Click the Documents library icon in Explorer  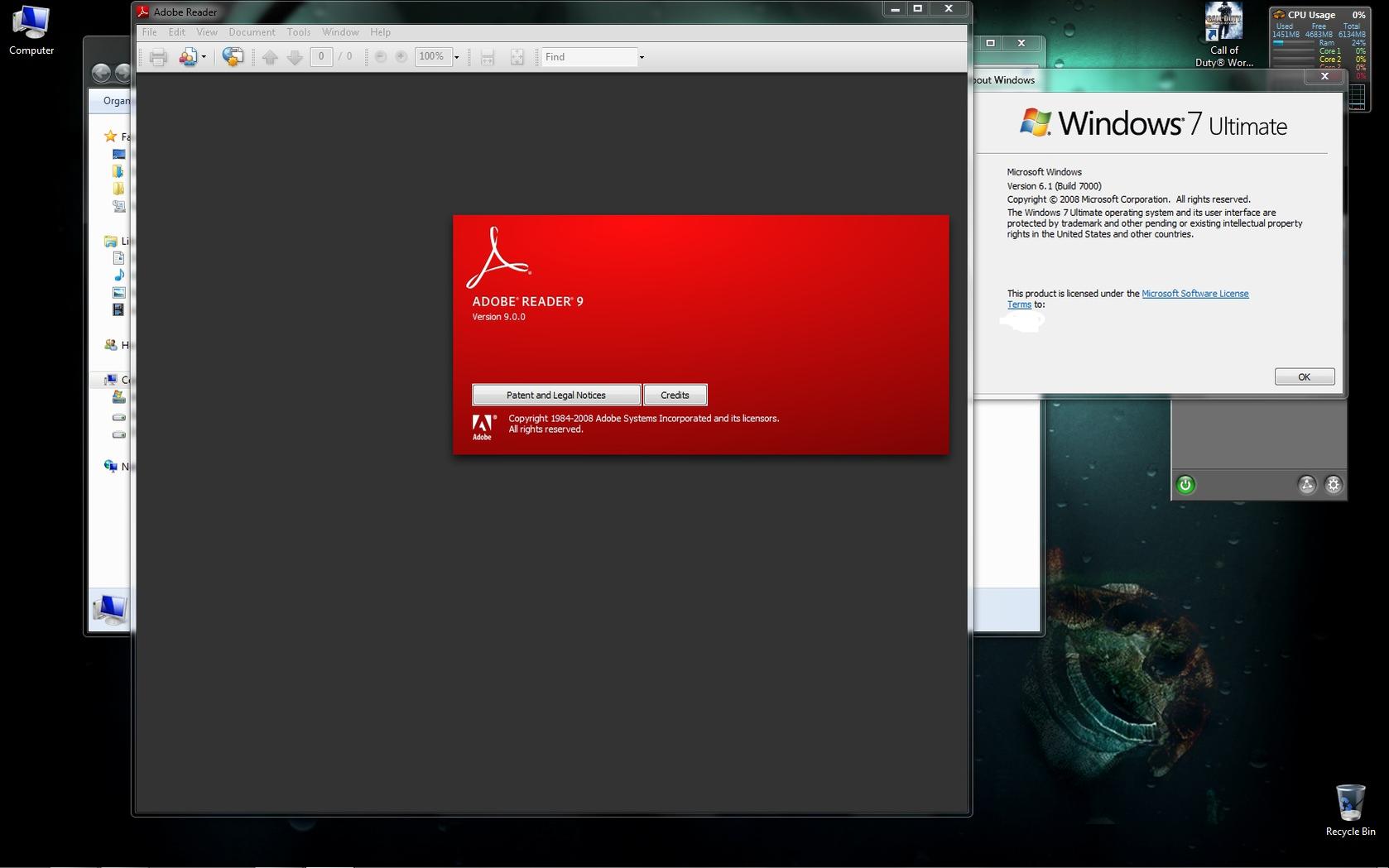[x=118, y=258]
